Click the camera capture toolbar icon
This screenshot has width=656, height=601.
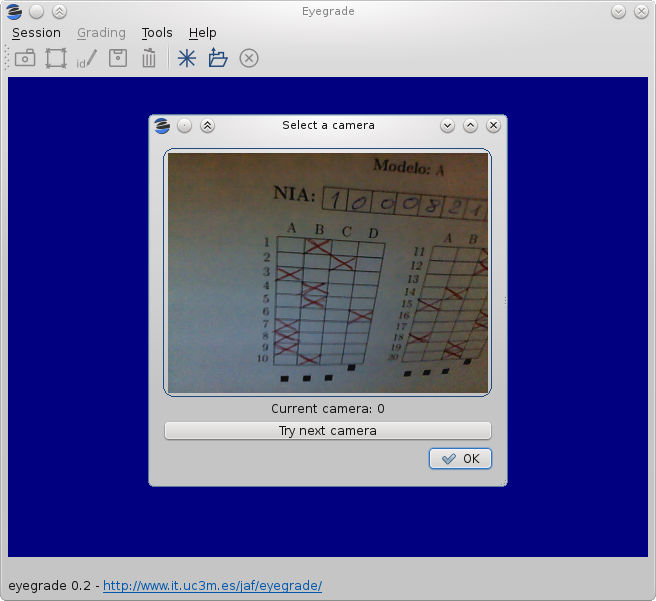click(x=25, y=58)
